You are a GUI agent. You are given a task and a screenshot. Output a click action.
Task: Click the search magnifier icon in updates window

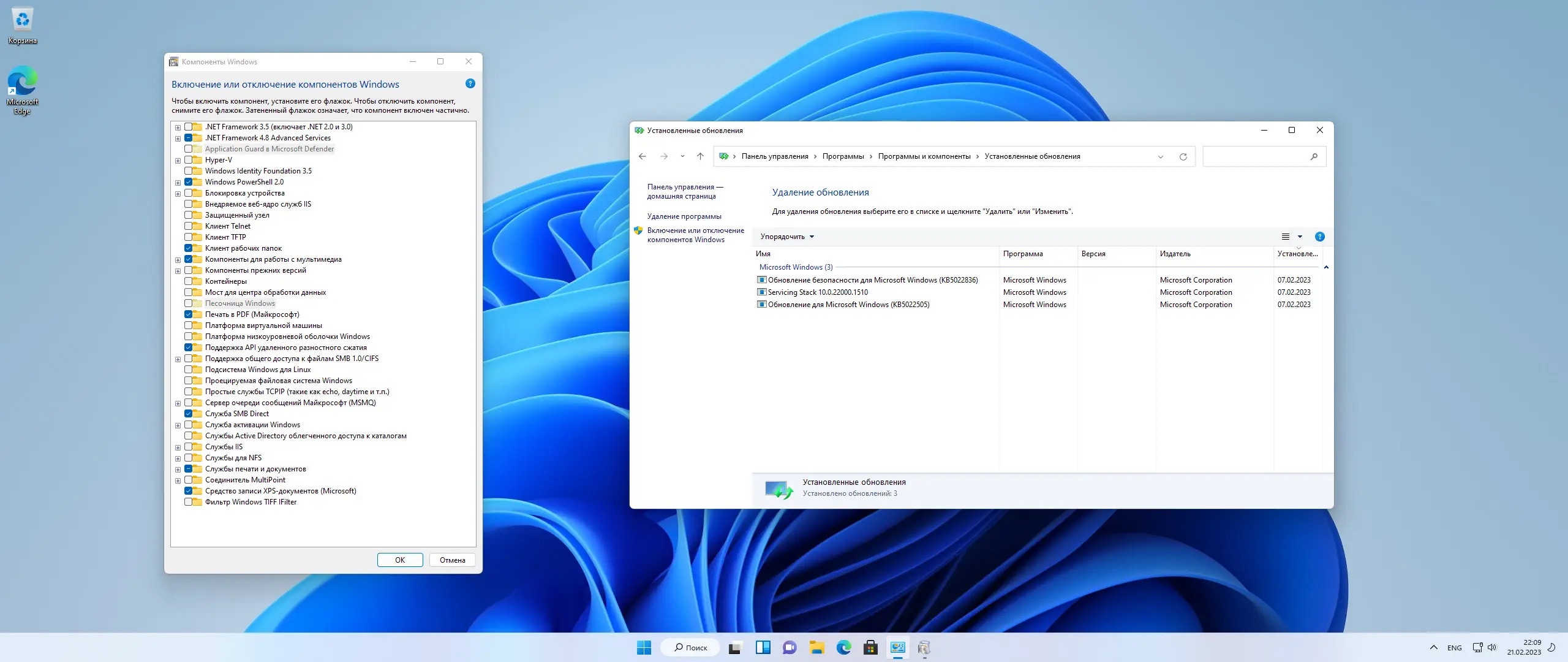(1313, 157)
